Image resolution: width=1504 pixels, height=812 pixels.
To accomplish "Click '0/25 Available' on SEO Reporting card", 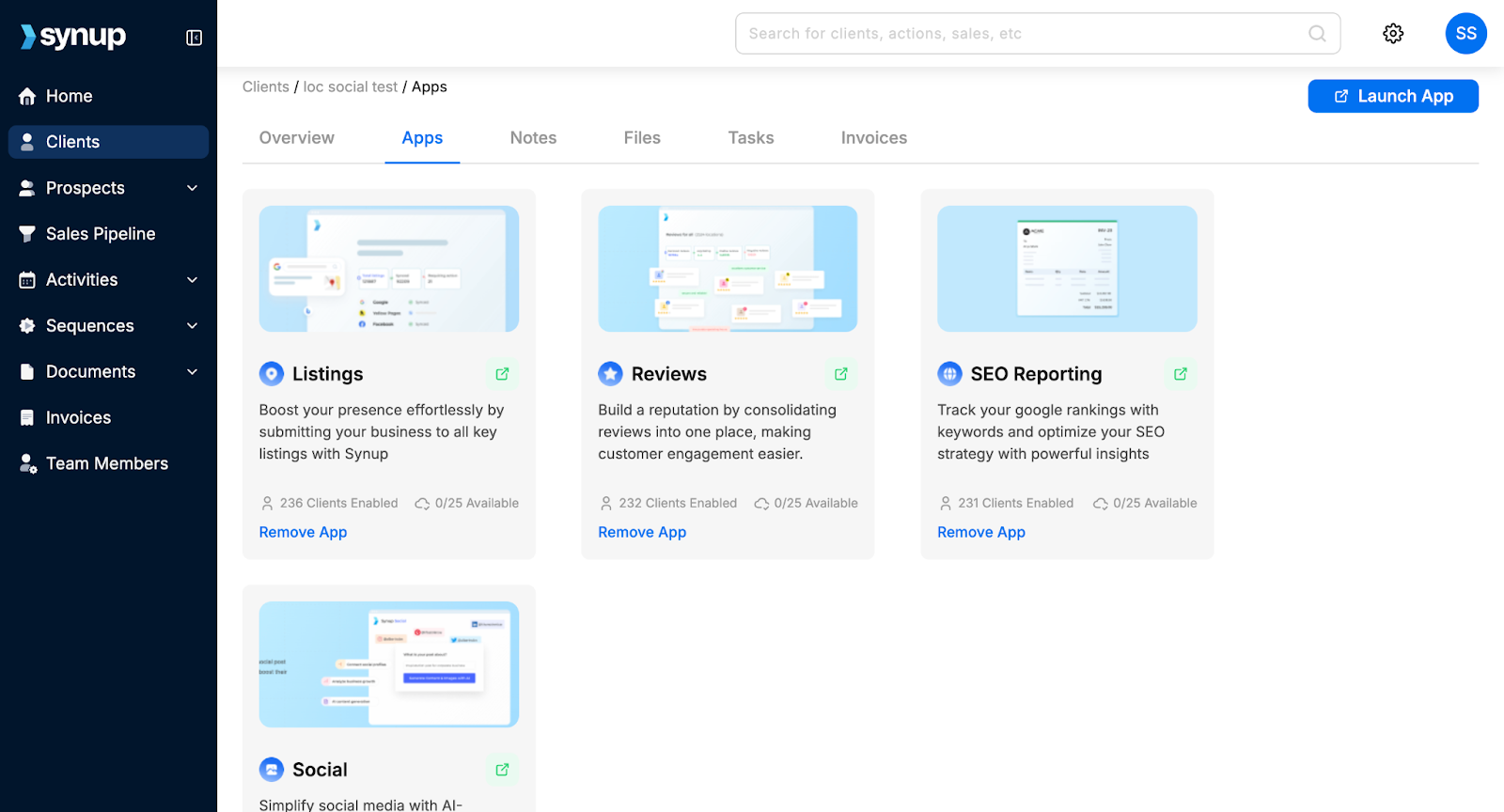I will (1155, 504).
